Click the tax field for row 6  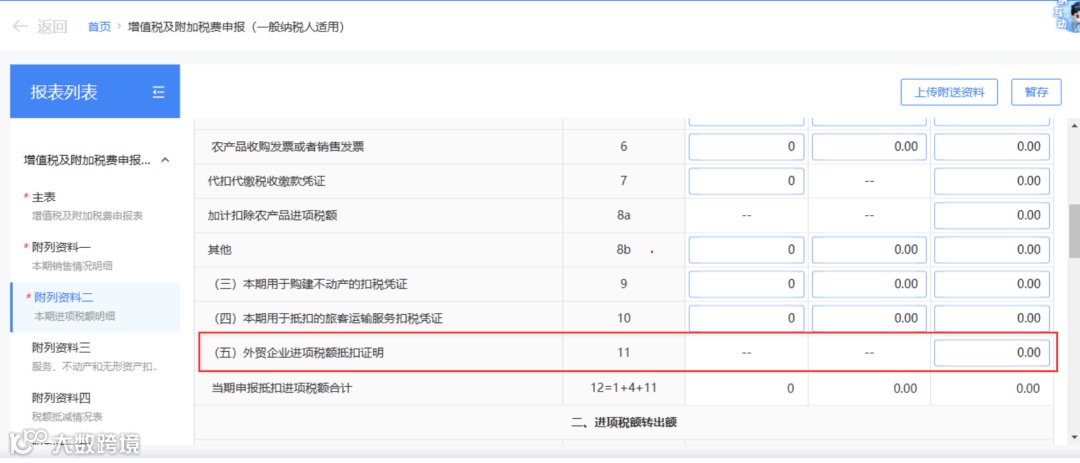coord(992,147)
